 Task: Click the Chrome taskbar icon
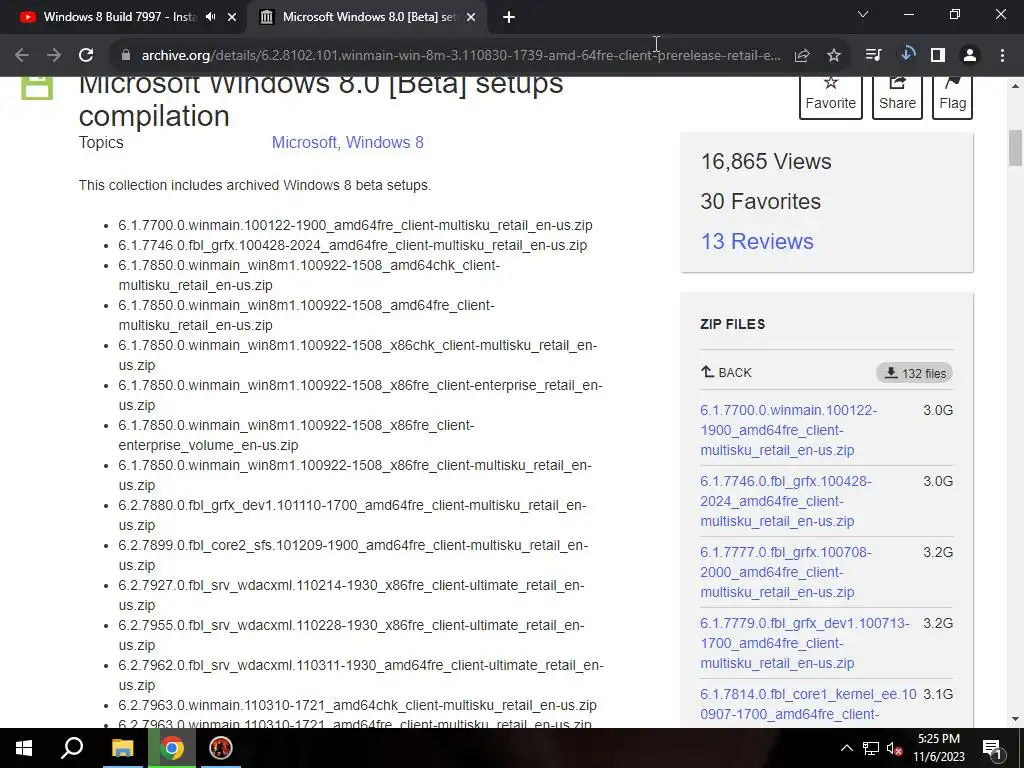[x=172, y=748]
